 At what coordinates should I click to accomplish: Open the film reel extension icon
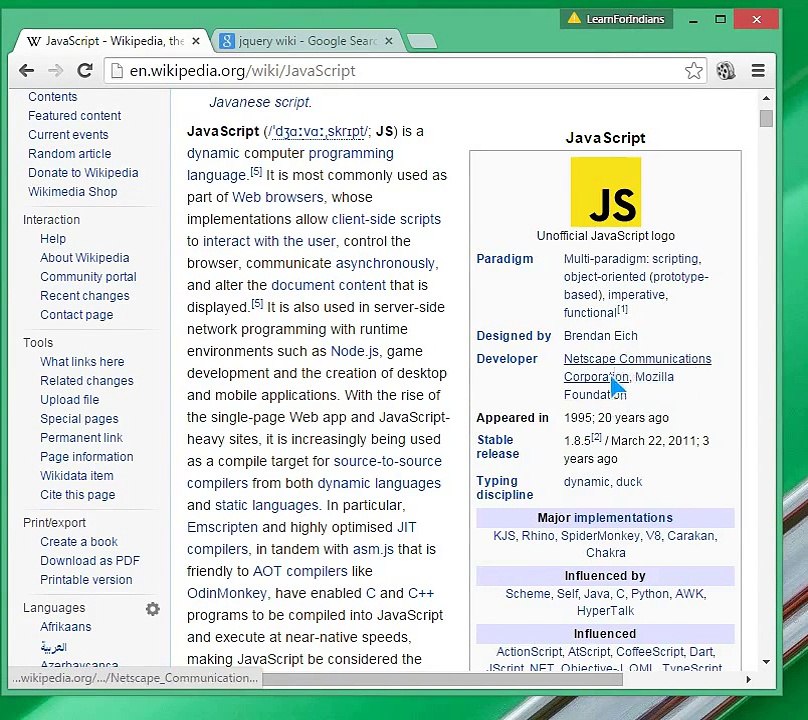pyautogui.click(x=726, y=71)
